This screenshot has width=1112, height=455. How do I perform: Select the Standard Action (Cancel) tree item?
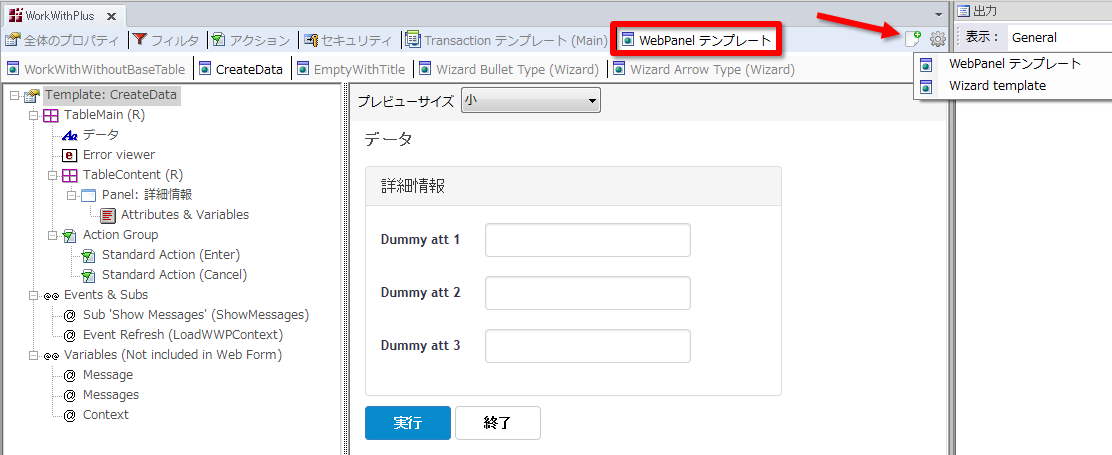click(x=174, y=275)
